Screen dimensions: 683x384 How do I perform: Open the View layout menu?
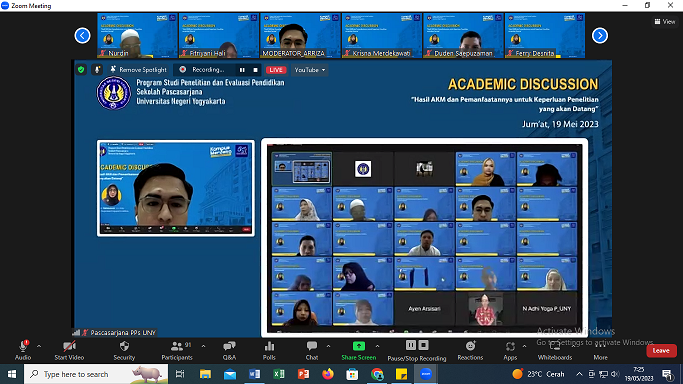tap(665, 21)
